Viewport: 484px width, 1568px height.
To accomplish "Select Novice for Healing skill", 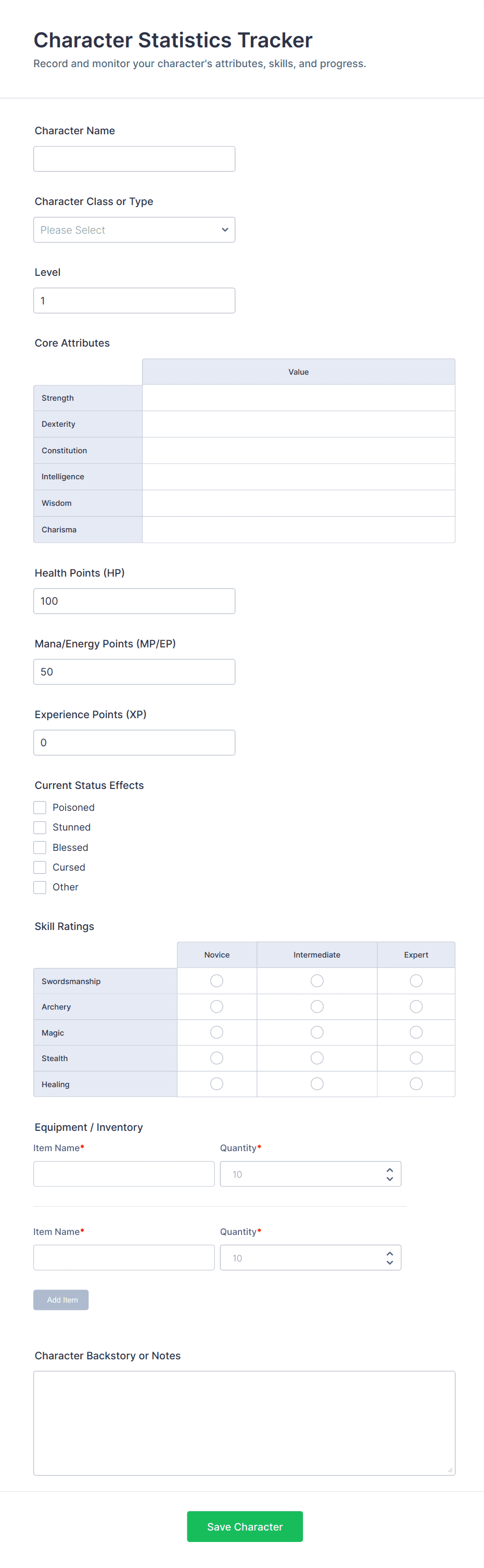I will [x=216, y=1083].
